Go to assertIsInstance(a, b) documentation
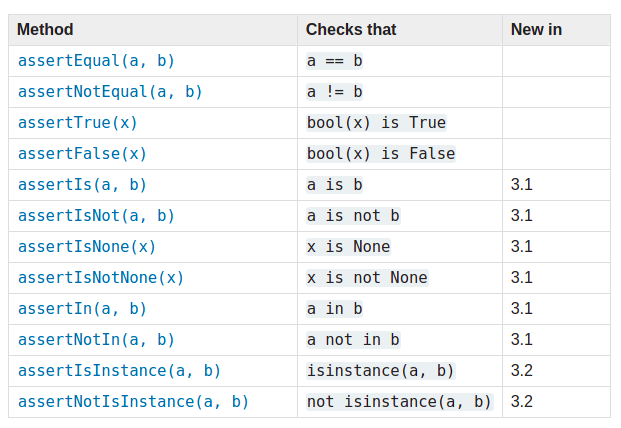 tap(119, 371)
